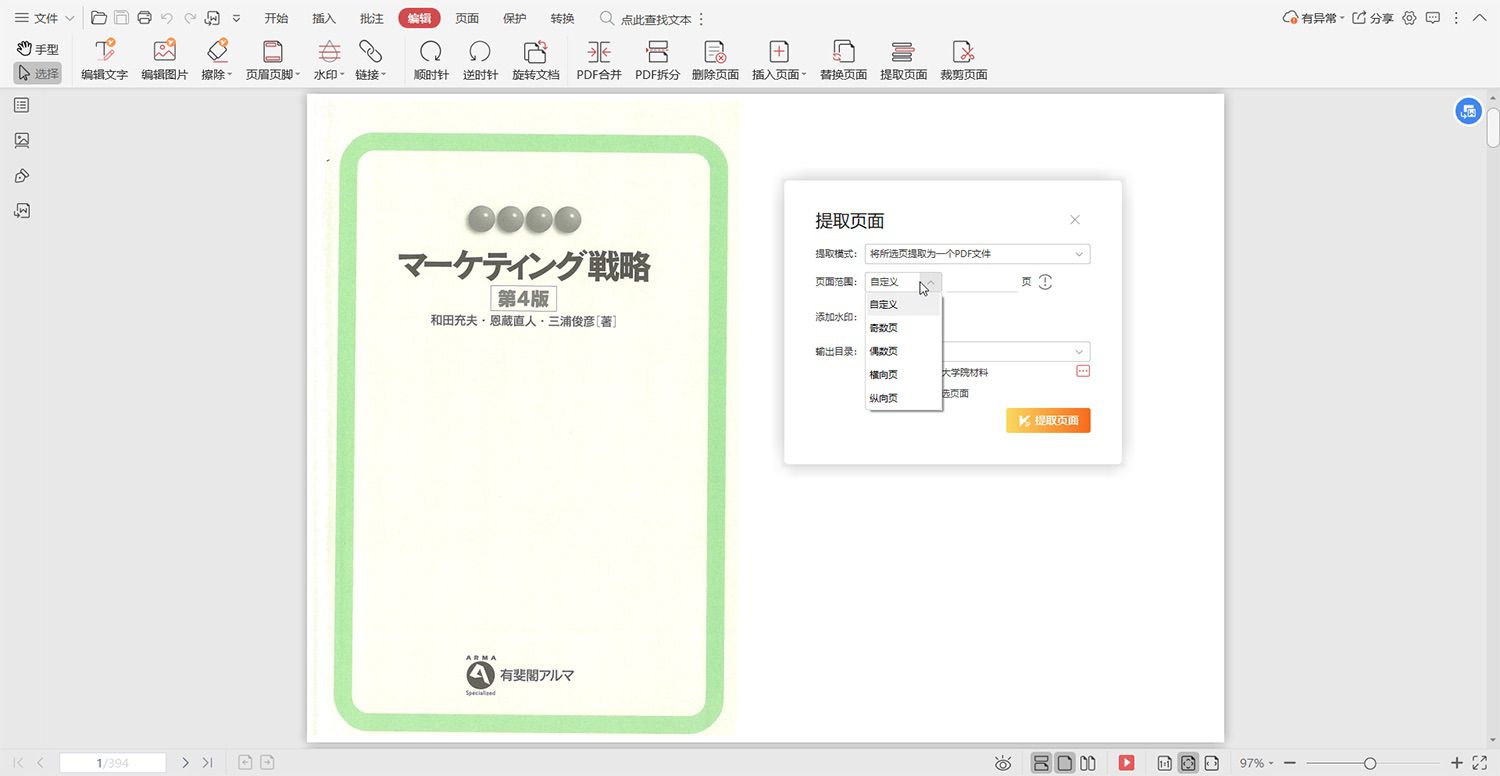The height and width of the screenshot is (776, 1500).
Task: Click the blue floating assistant icon
Action: tap(1468, 111)
